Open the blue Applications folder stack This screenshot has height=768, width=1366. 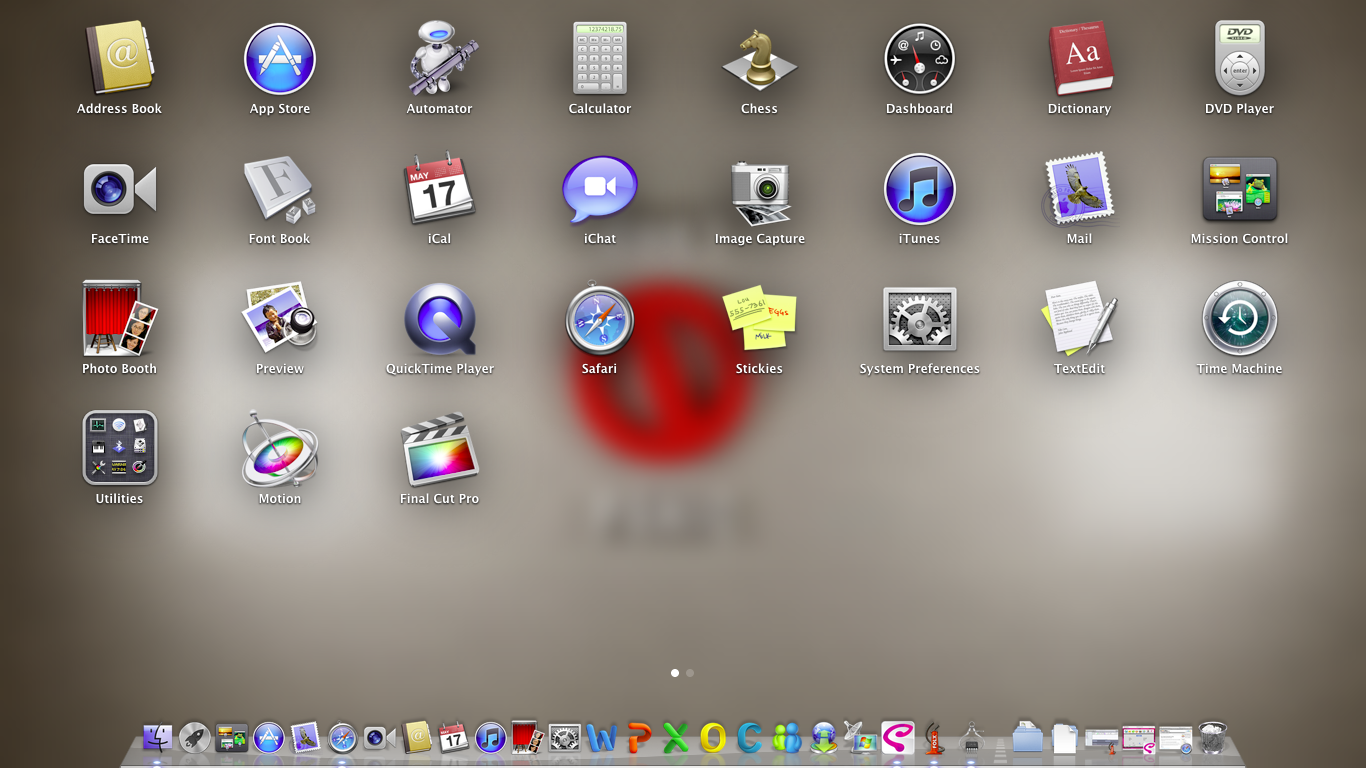1027,739
